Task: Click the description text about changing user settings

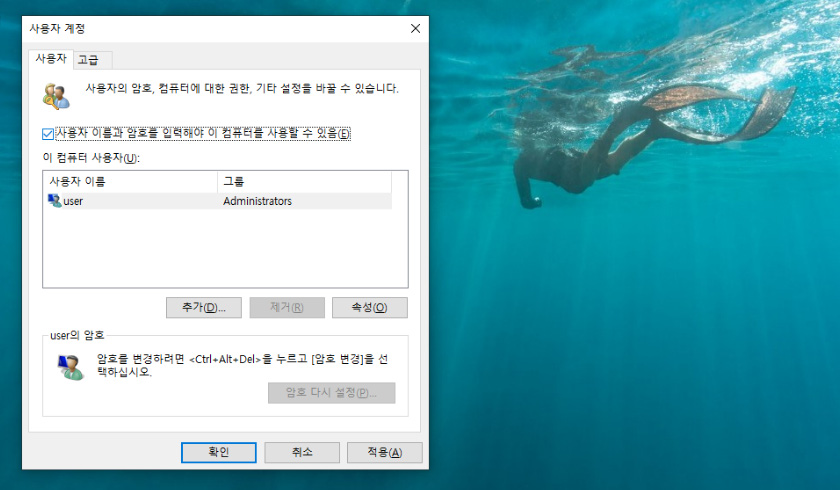Action: [x=242, y=88]
